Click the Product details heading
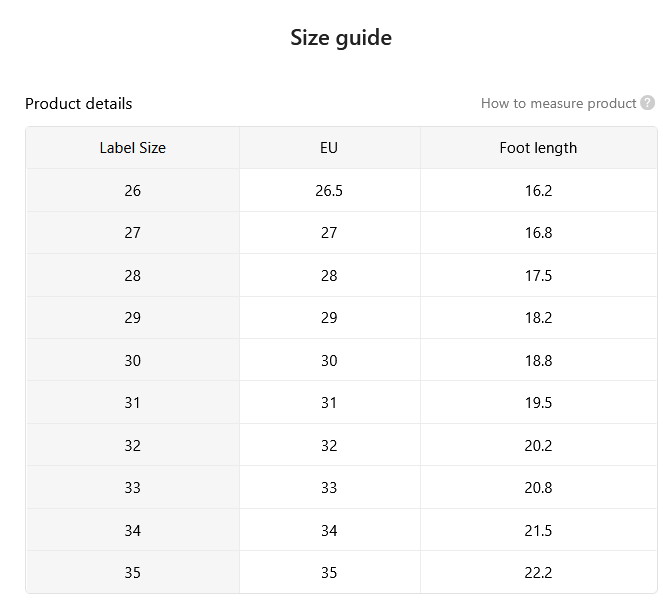Screen dimensions: 663x604 (79, 104)
